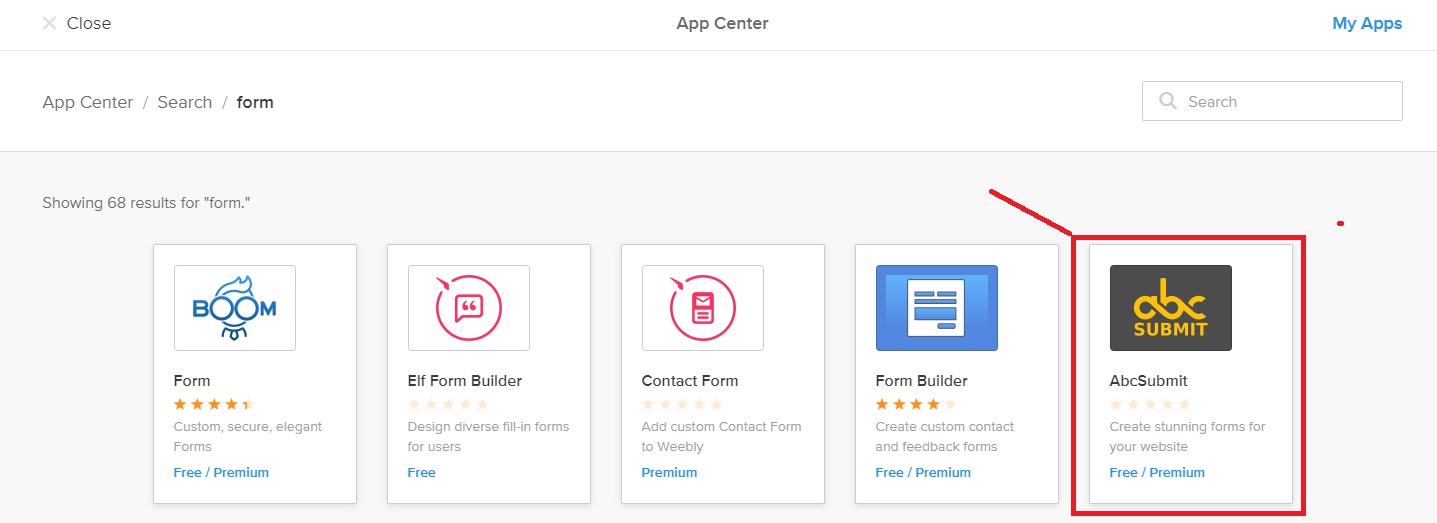This screenshot has height=523, width=1437.
Task: Click the AbcSubmit app title
Action: (1148, 381)
